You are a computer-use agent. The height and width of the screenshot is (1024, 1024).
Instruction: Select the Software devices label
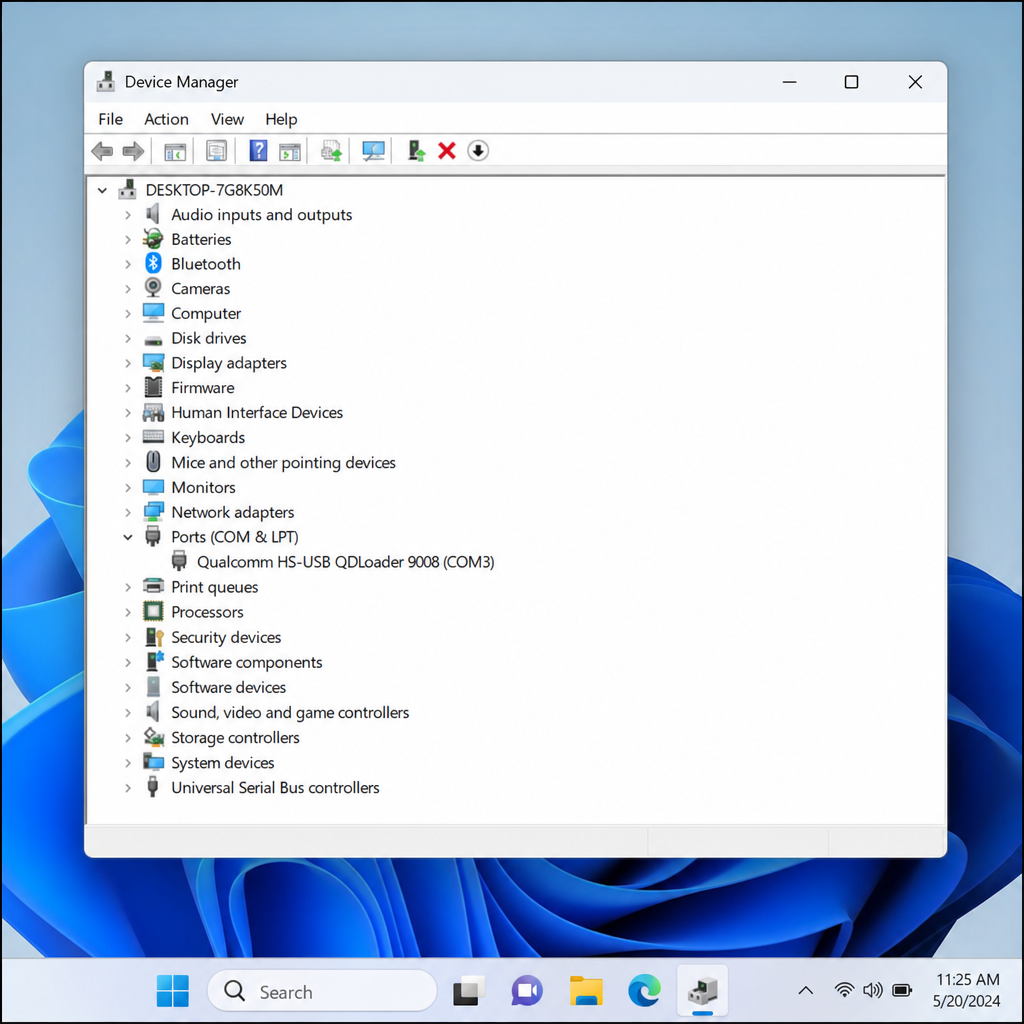(229, 687)
